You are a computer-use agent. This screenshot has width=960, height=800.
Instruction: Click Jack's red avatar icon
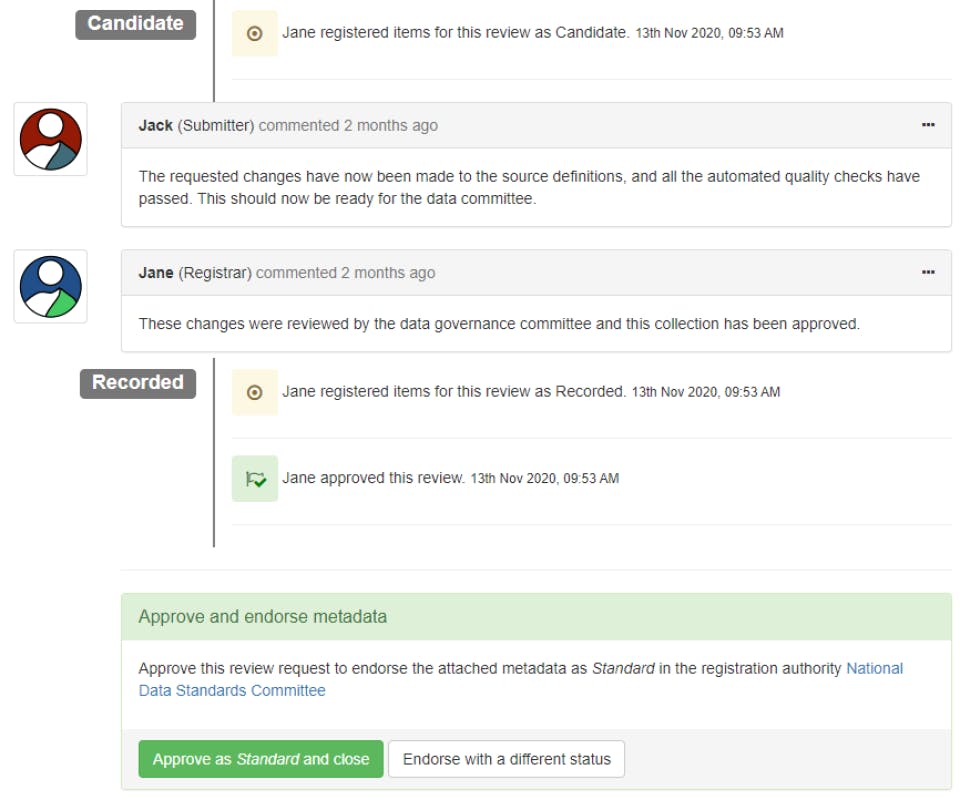[50, 139]
